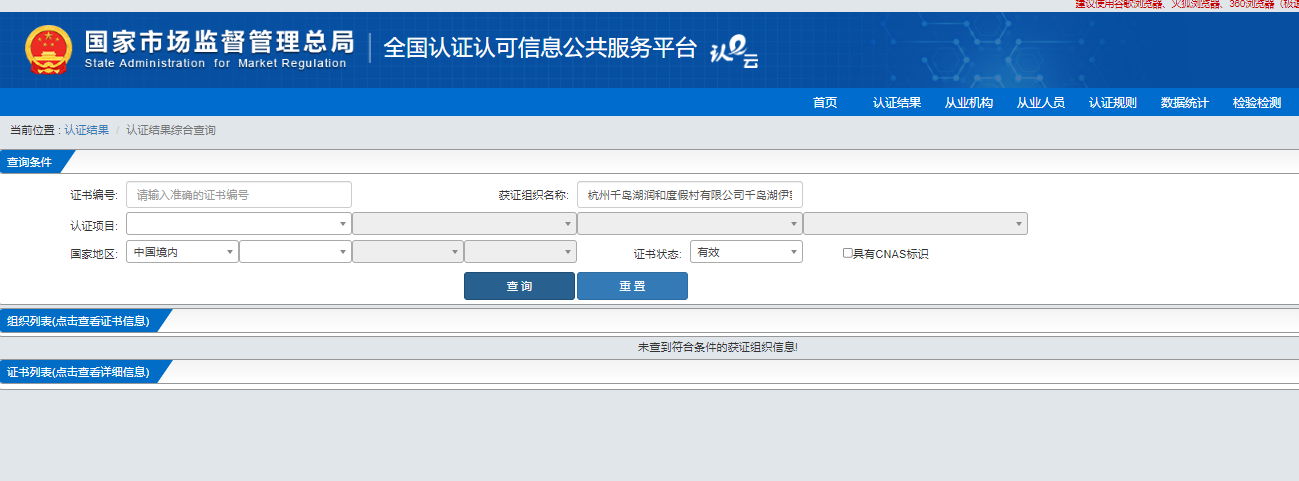Click the 全国认证认可信息公共服务平台 title
1299x481 pixels.
540,48
